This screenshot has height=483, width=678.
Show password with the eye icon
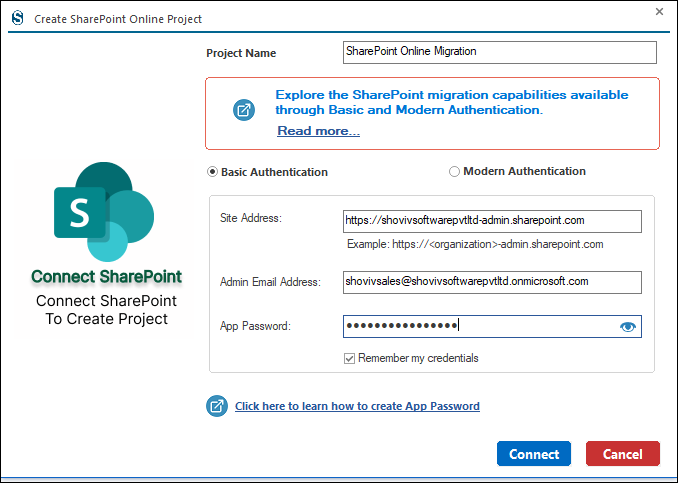(628, 327)
